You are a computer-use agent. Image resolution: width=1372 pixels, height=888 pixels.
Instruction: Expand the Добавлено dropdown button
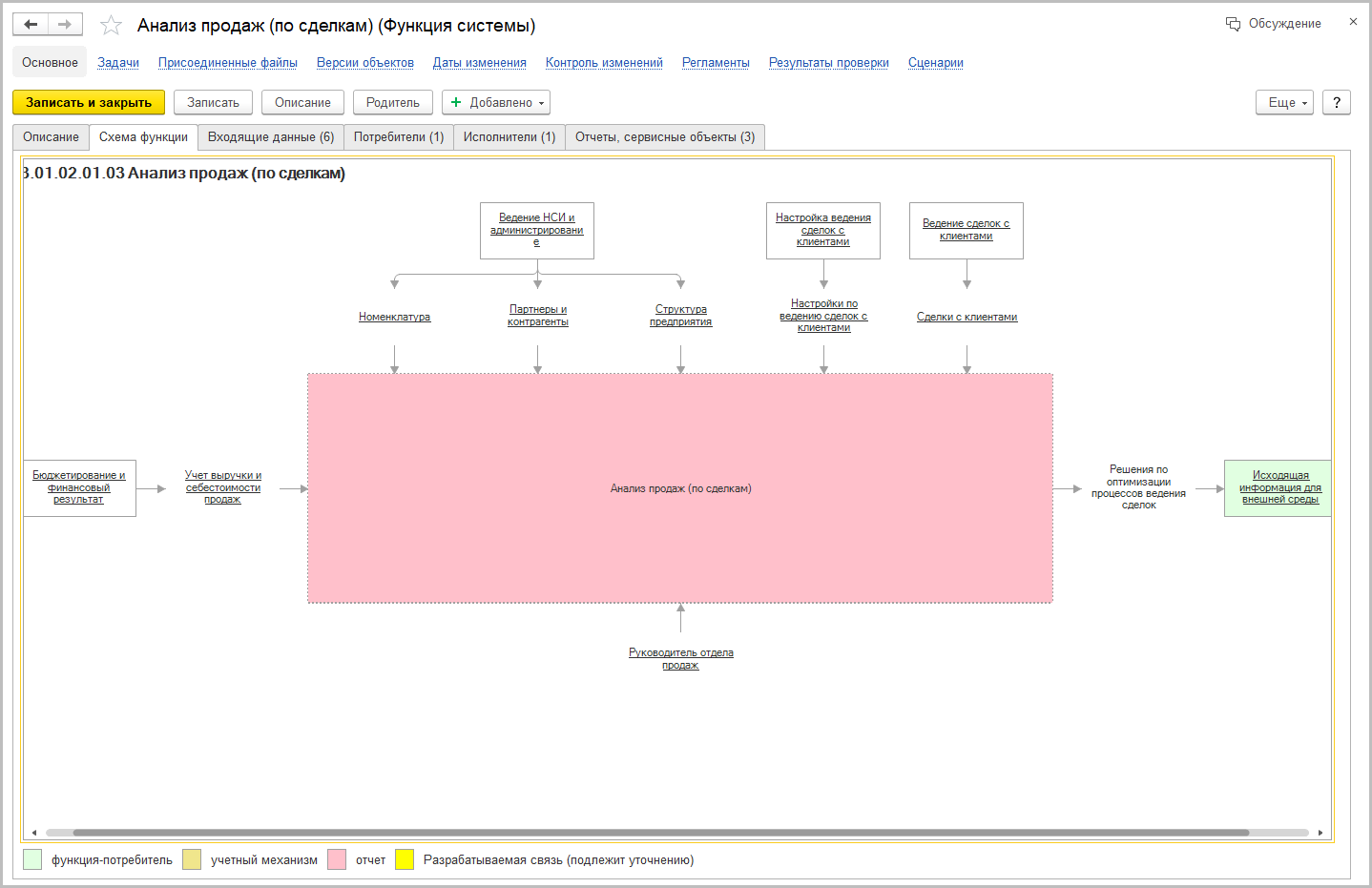(x=496, y=102)
